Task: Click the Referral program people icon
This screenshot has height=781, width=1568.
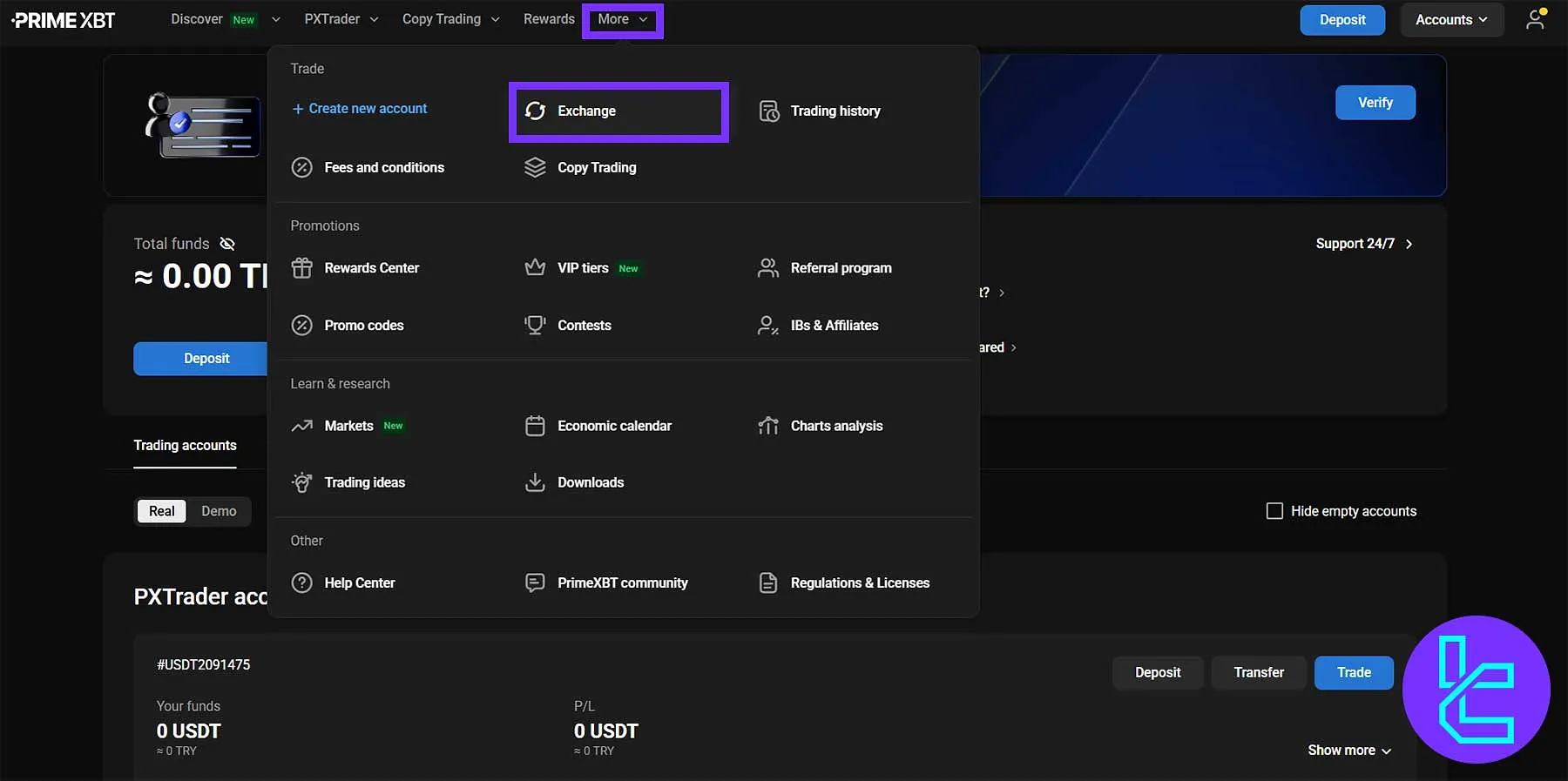Action: coord(768,267)
